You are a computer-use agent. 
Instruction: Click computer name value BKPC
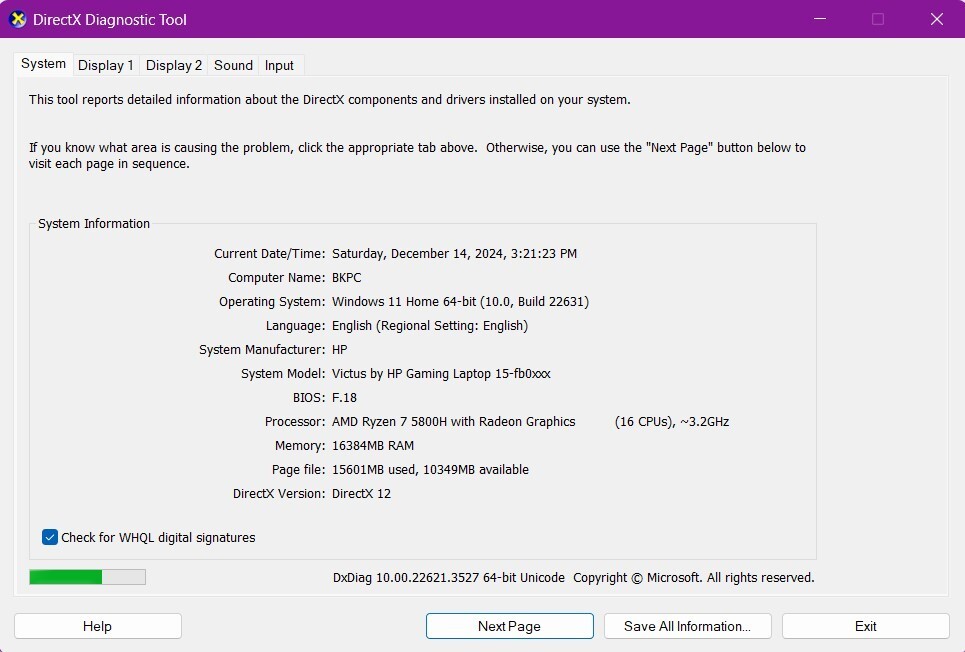click(x=346, y=278)
